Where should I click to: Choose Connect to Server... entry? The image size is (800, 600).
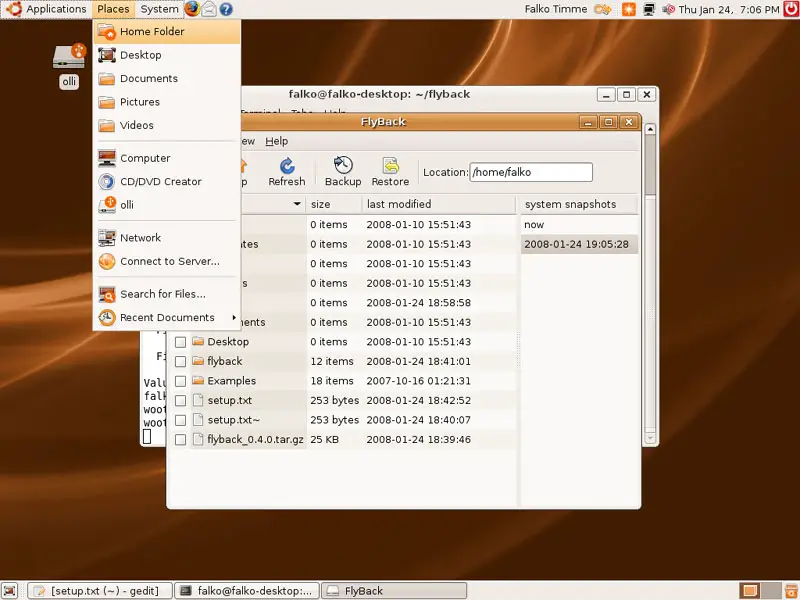click(x=166, y=261)
